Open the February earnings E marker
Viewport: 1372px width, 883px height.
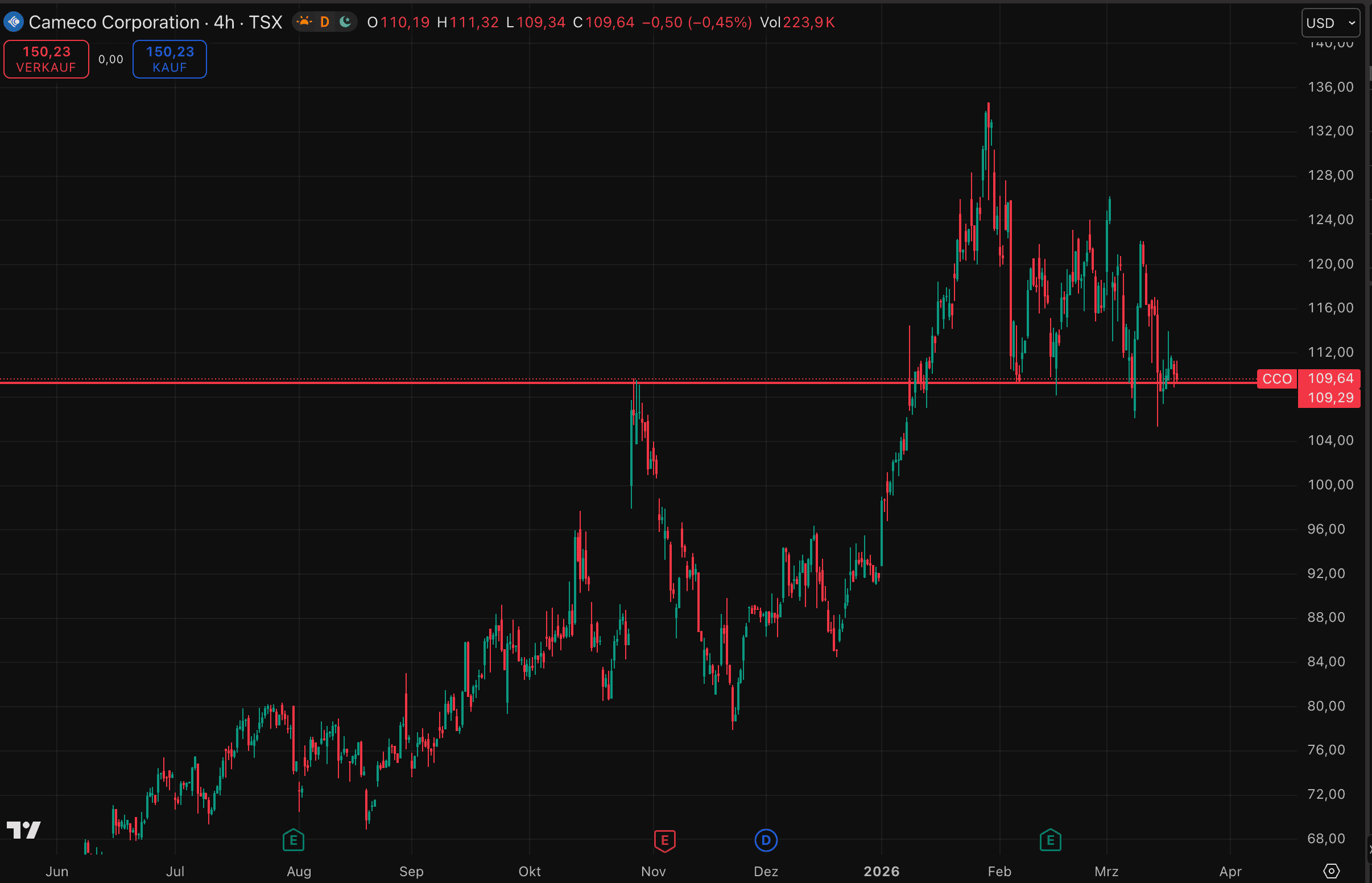(x=1050, y=840)
